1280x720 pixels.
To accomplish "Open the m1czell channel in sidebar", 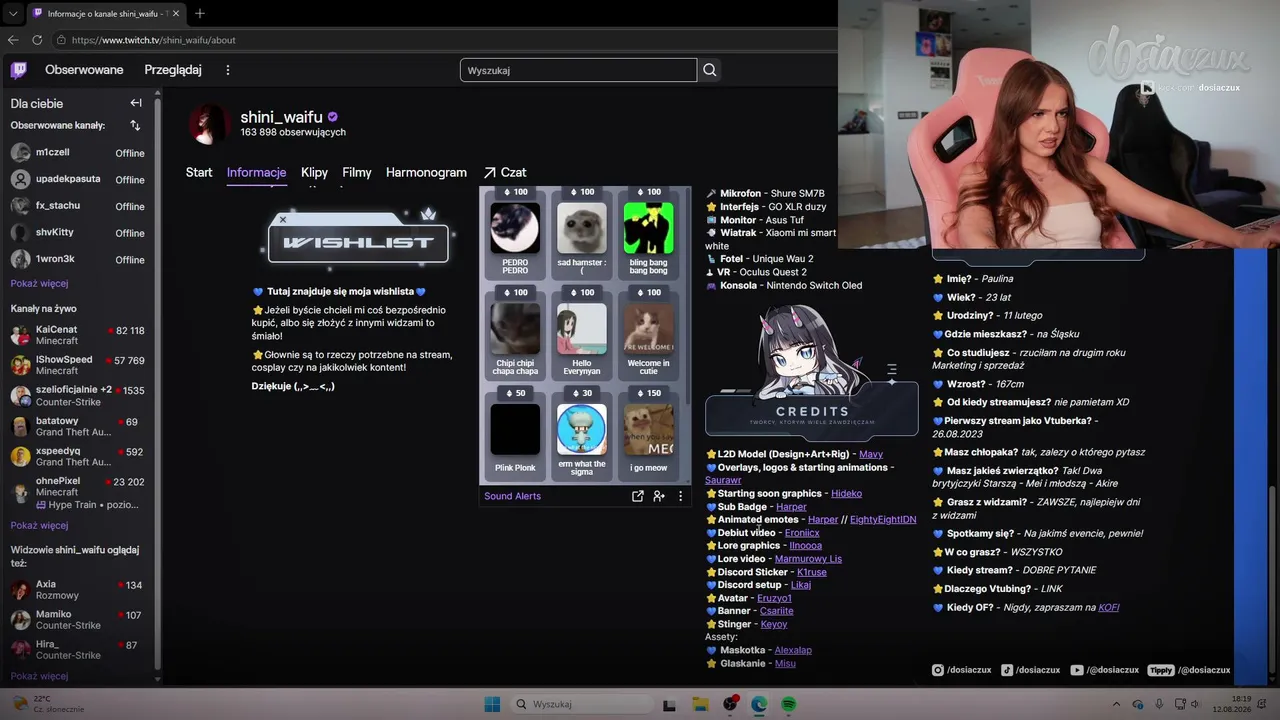I will (78, 152).
